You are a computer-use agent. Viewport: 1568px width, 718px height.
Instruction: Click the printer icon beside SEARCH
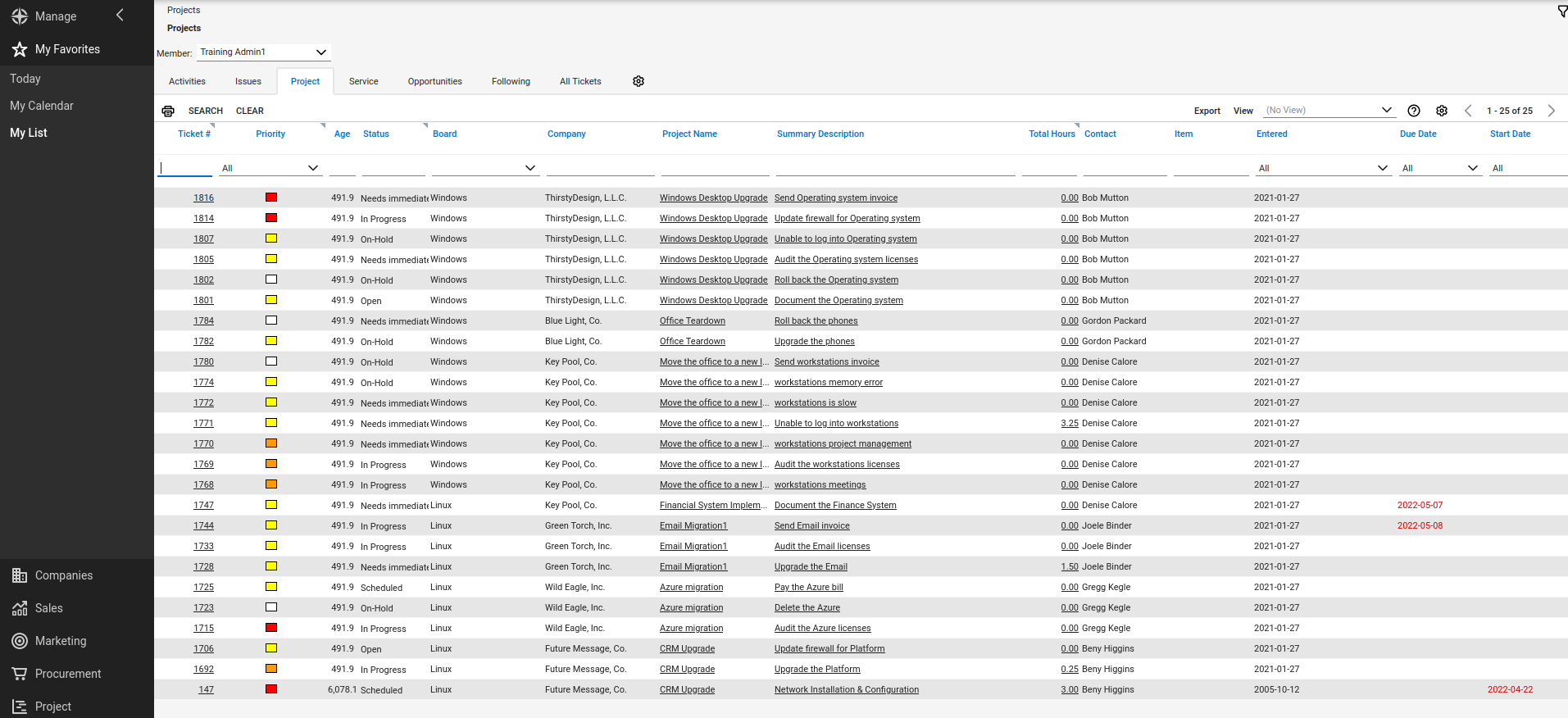(168, 111)
